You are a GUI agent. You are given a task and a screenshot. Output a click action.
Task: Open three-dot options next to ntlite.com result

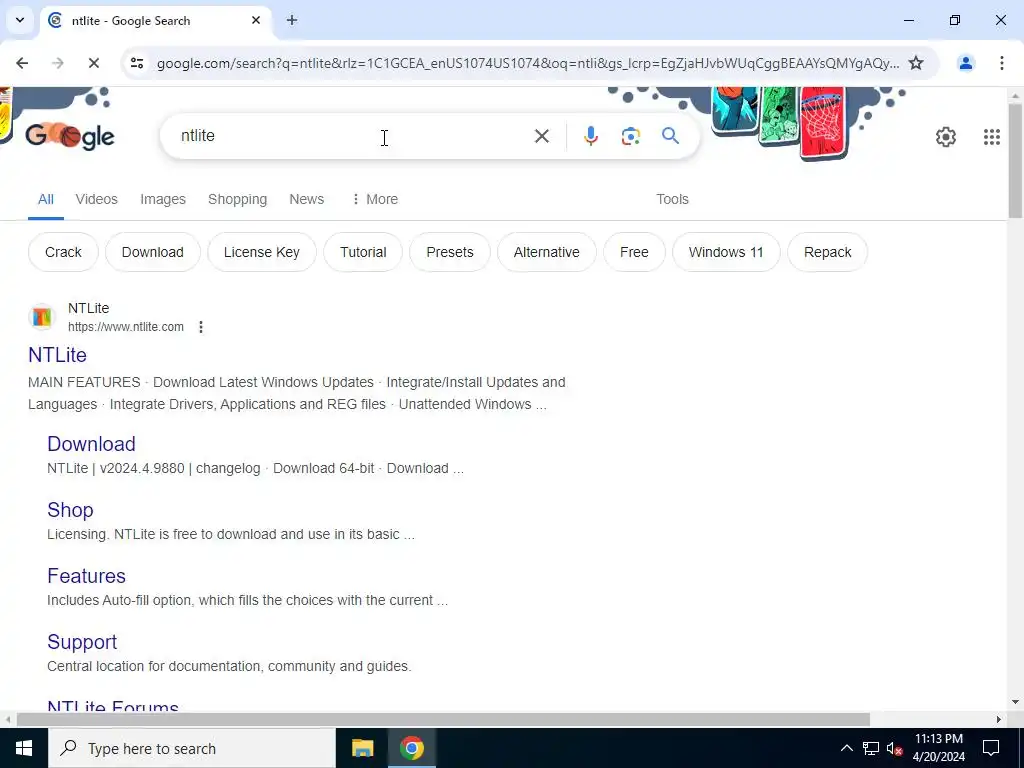pos(201,327)
